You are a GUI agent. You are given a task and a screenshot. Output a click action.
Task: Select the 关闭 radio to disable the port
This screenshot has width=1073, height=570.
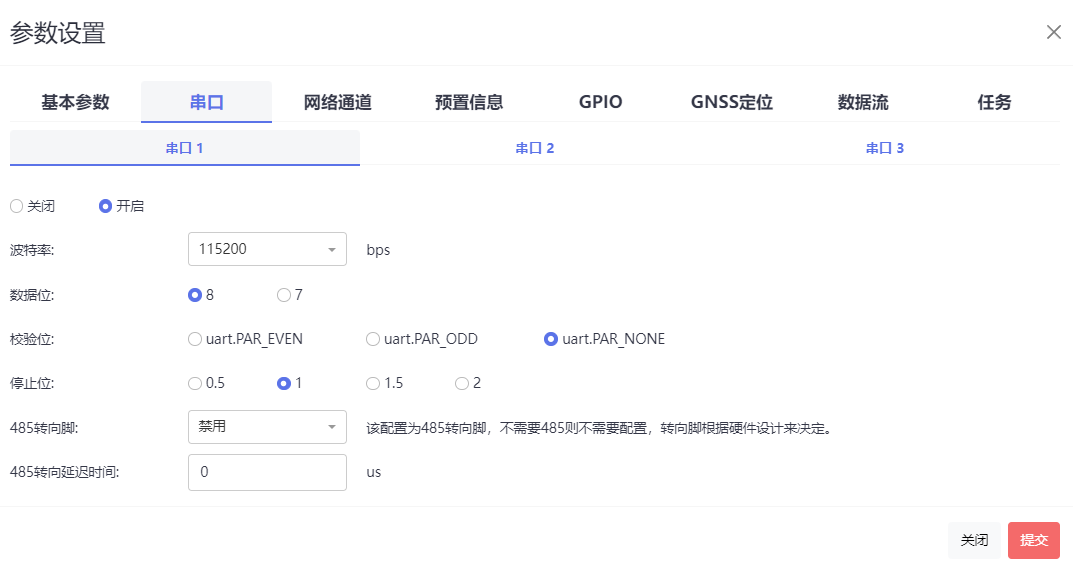[x=16, y=206]
